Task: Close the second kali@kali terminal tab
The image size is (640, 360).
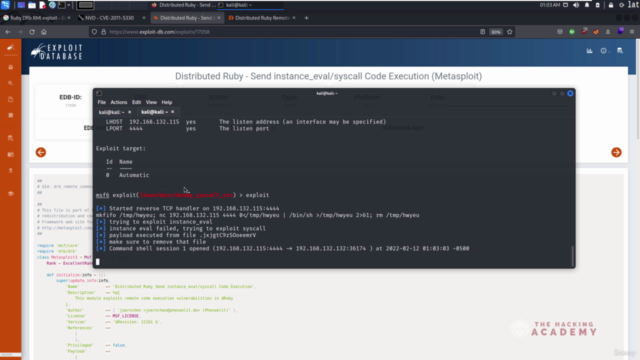Action: tap(173, 112)
